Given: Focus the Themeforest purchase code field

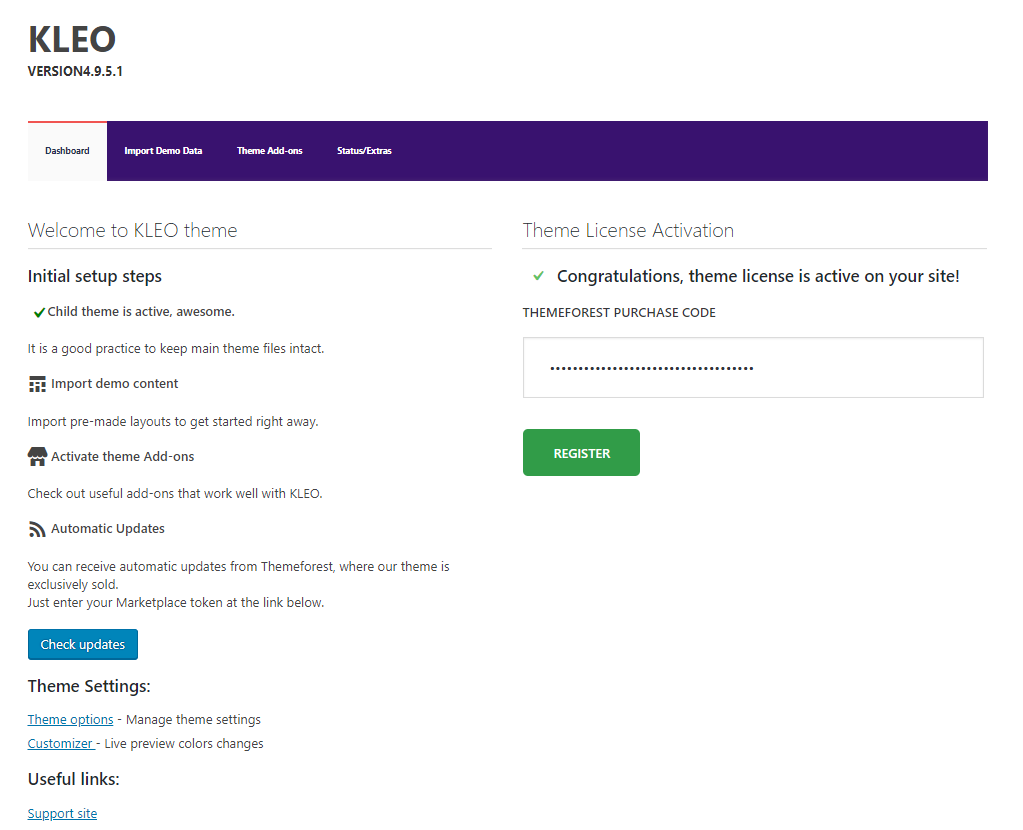Looking at the screenshot, I should coord(753,368).
